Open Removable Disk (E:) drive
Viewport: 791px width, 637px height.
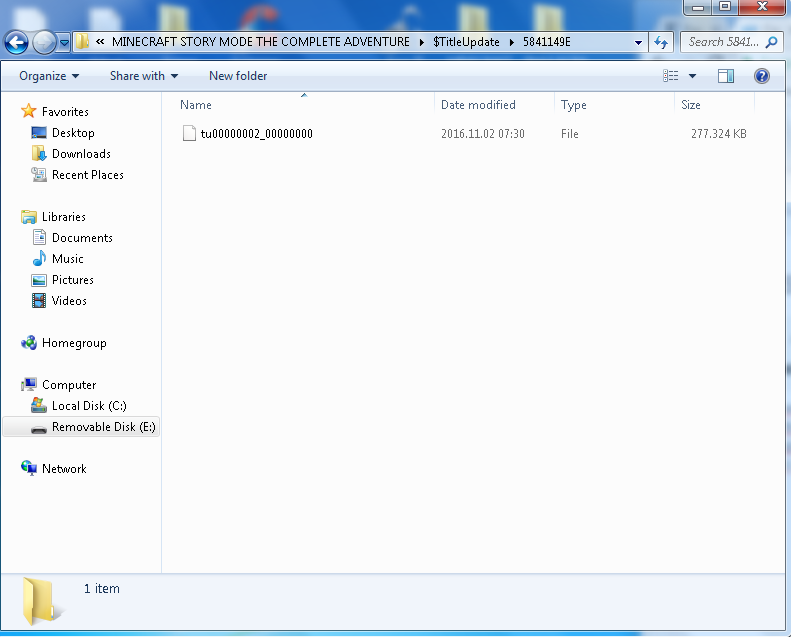pos(103,427)
